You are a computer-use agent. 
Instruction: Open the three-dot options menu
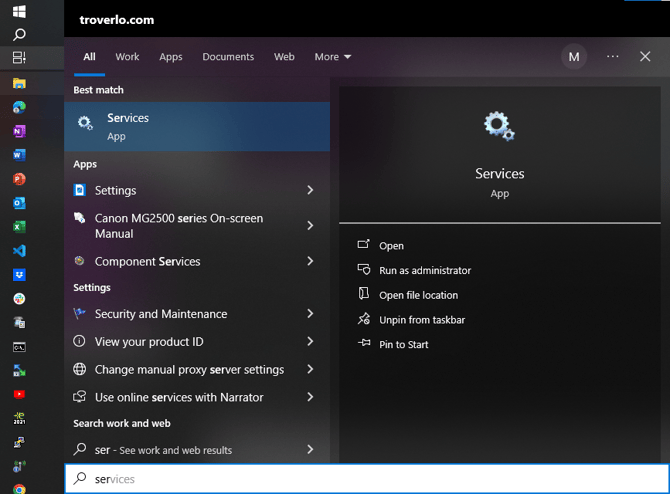tap(612, 56)
